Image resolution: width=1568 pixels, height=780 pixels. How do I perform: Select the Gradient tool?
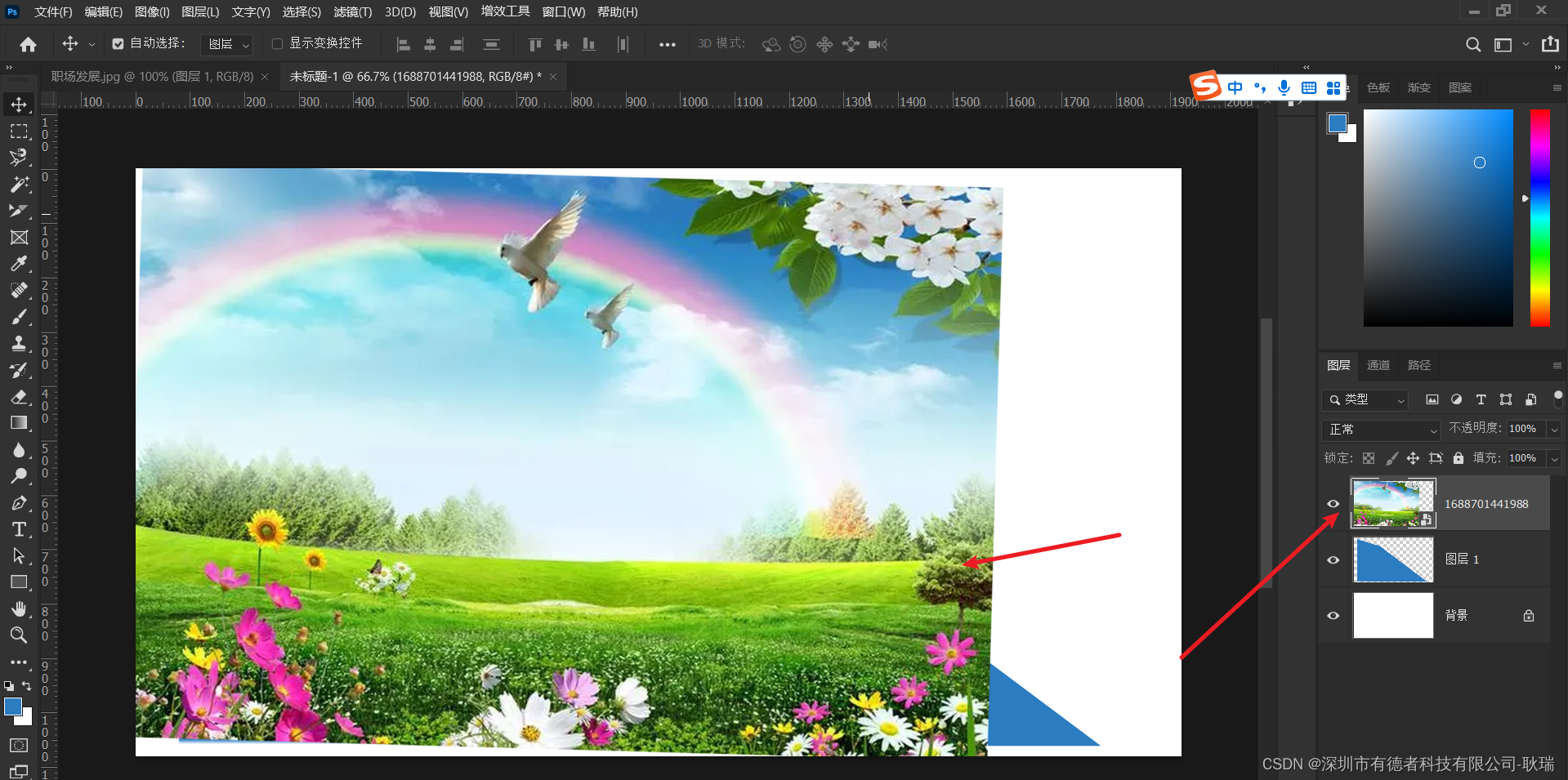pyautogui.click(x=19, y=423)
